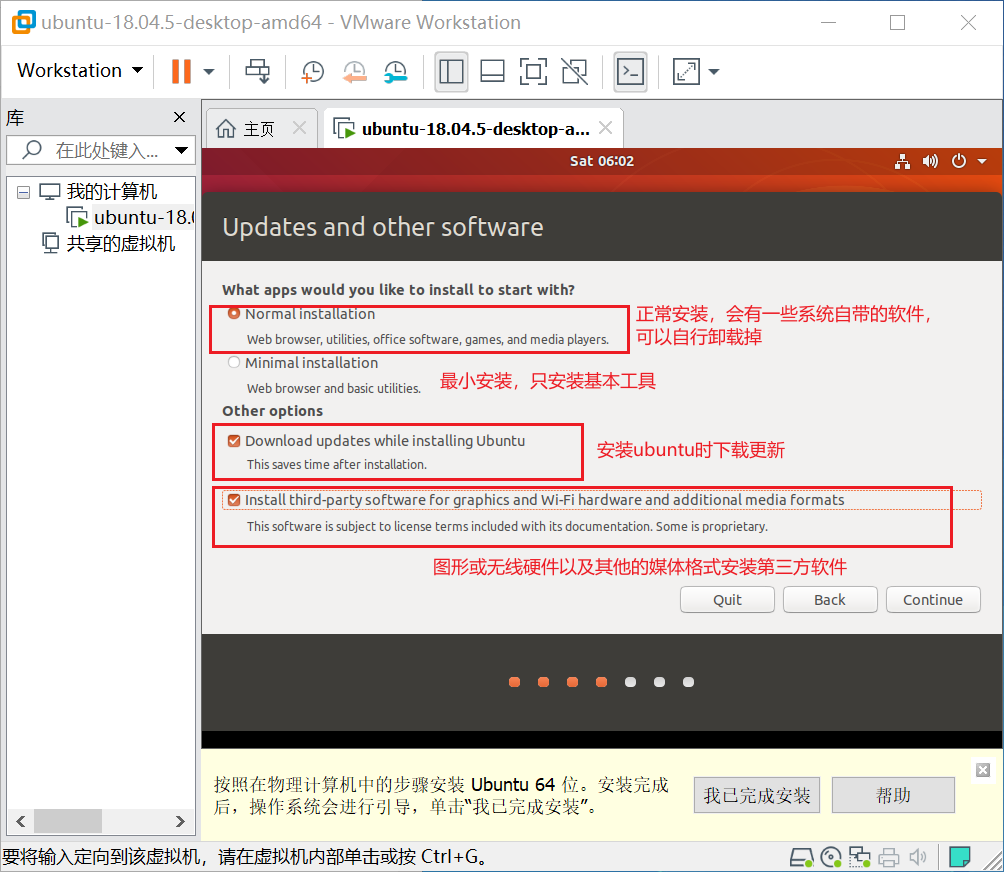Switch to Unity mode
Viewport: 1004px width, 872px height.
(574, 71)
